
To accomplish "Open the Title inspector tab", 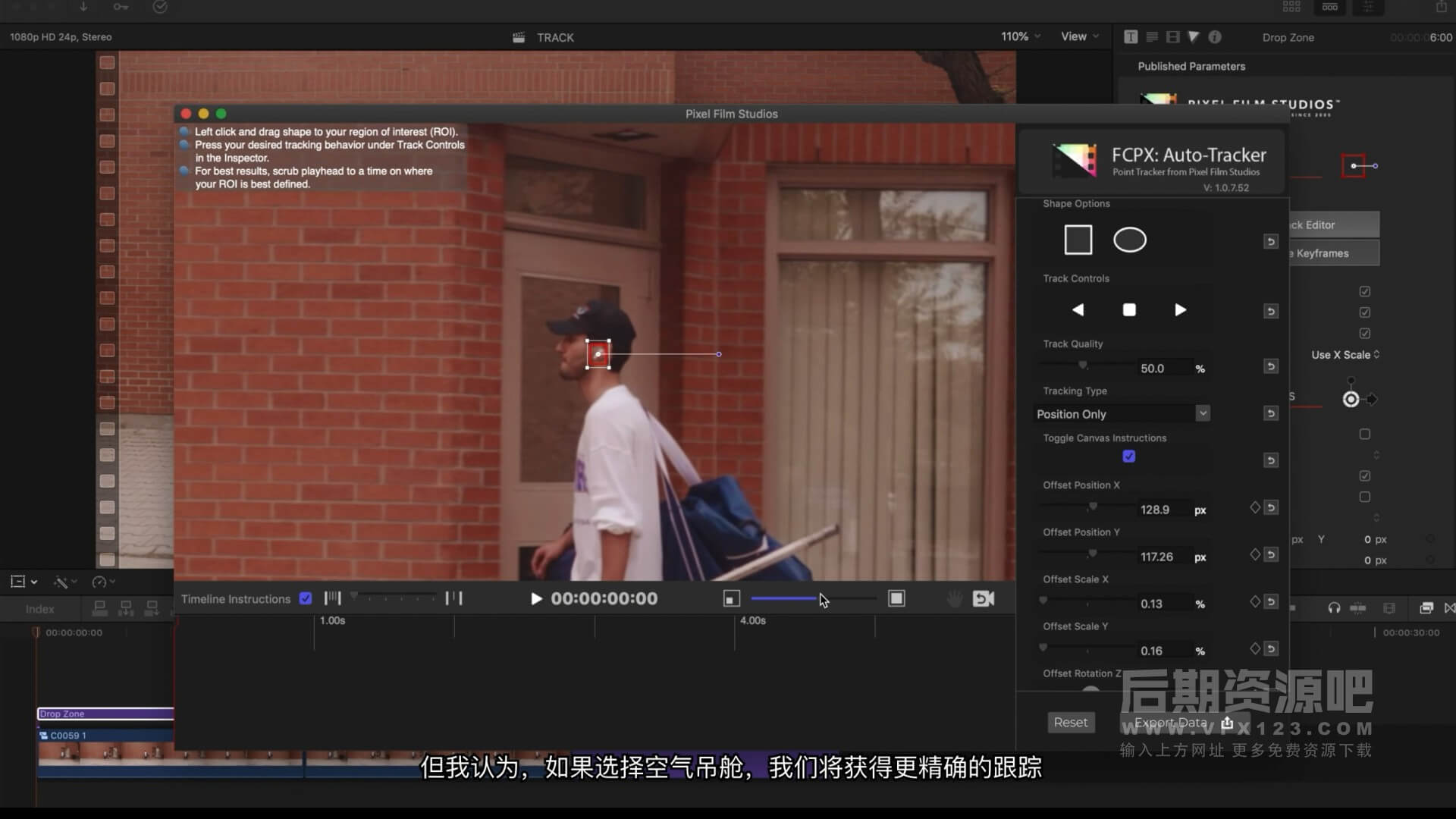I will coord(1131,36).
